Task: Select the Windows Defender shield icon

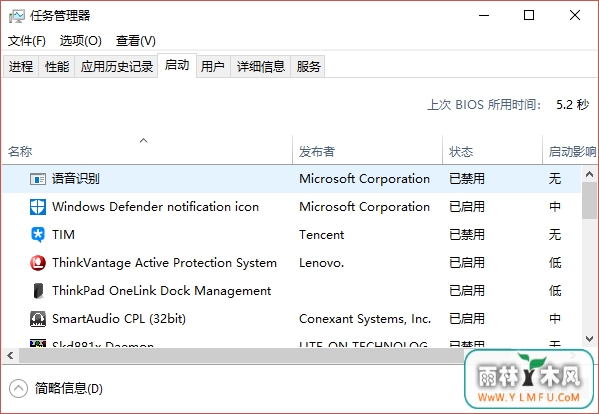Action: click(x=38, y=207)
